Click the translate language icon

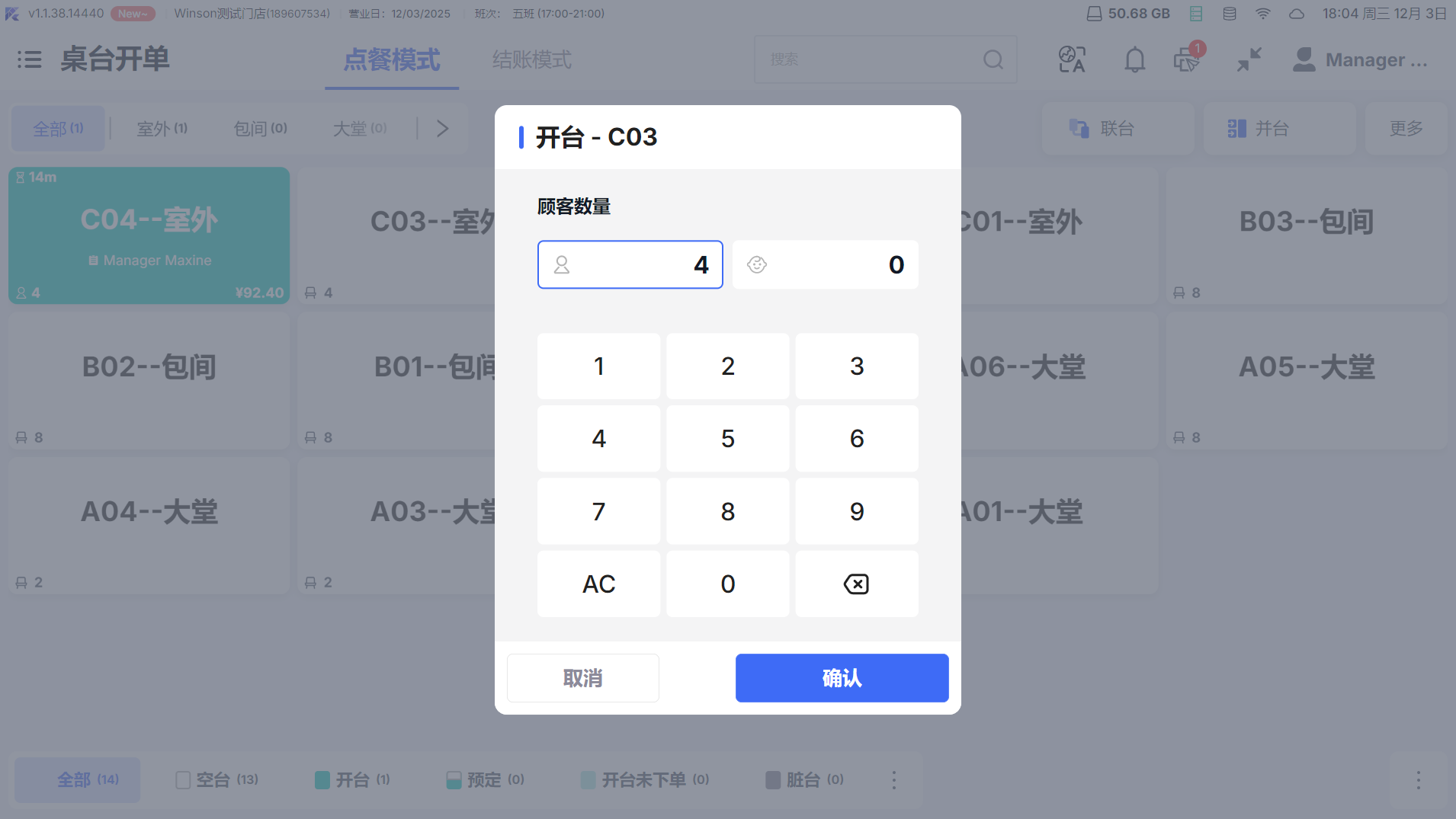coord(1072,59)
